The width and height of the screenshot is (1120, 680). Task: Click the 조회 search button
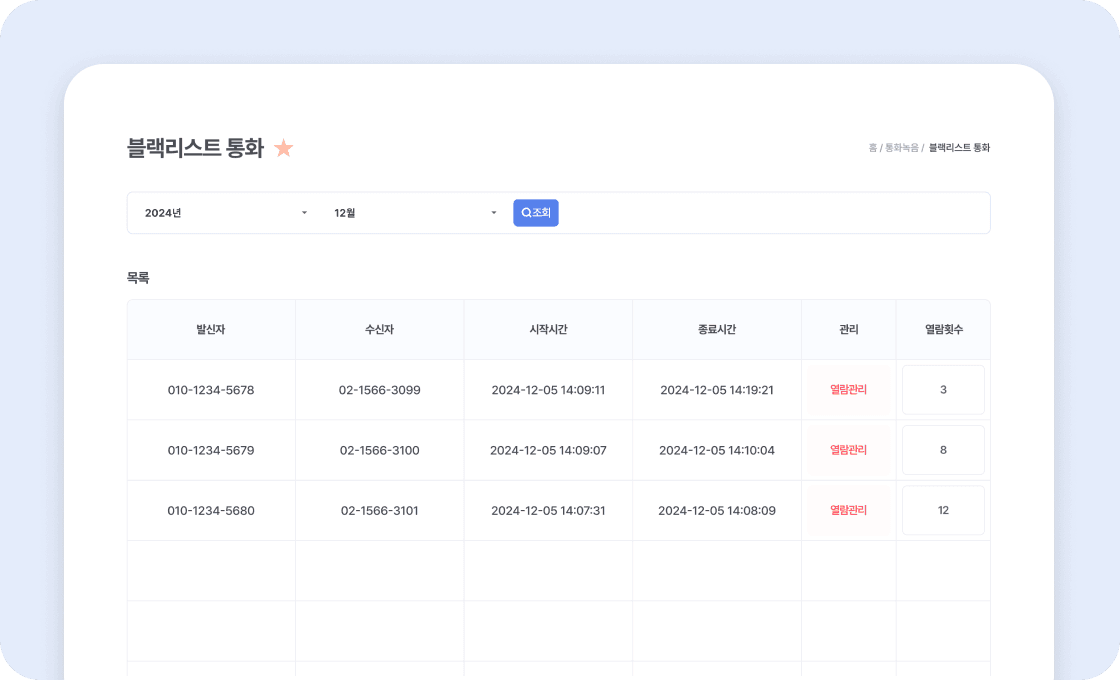coord(536,213)
